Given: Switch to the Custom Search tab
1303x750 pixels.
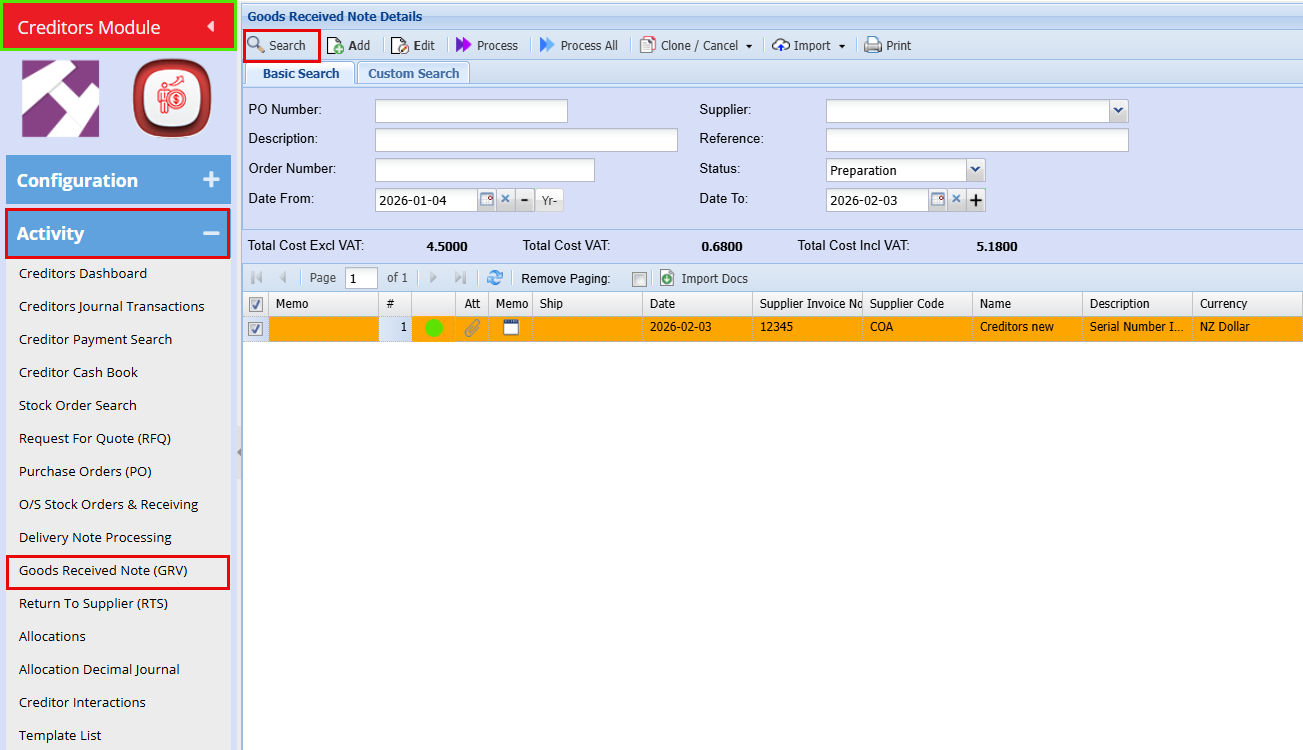Looking at the screenshot, I should (x=413, y=73).
